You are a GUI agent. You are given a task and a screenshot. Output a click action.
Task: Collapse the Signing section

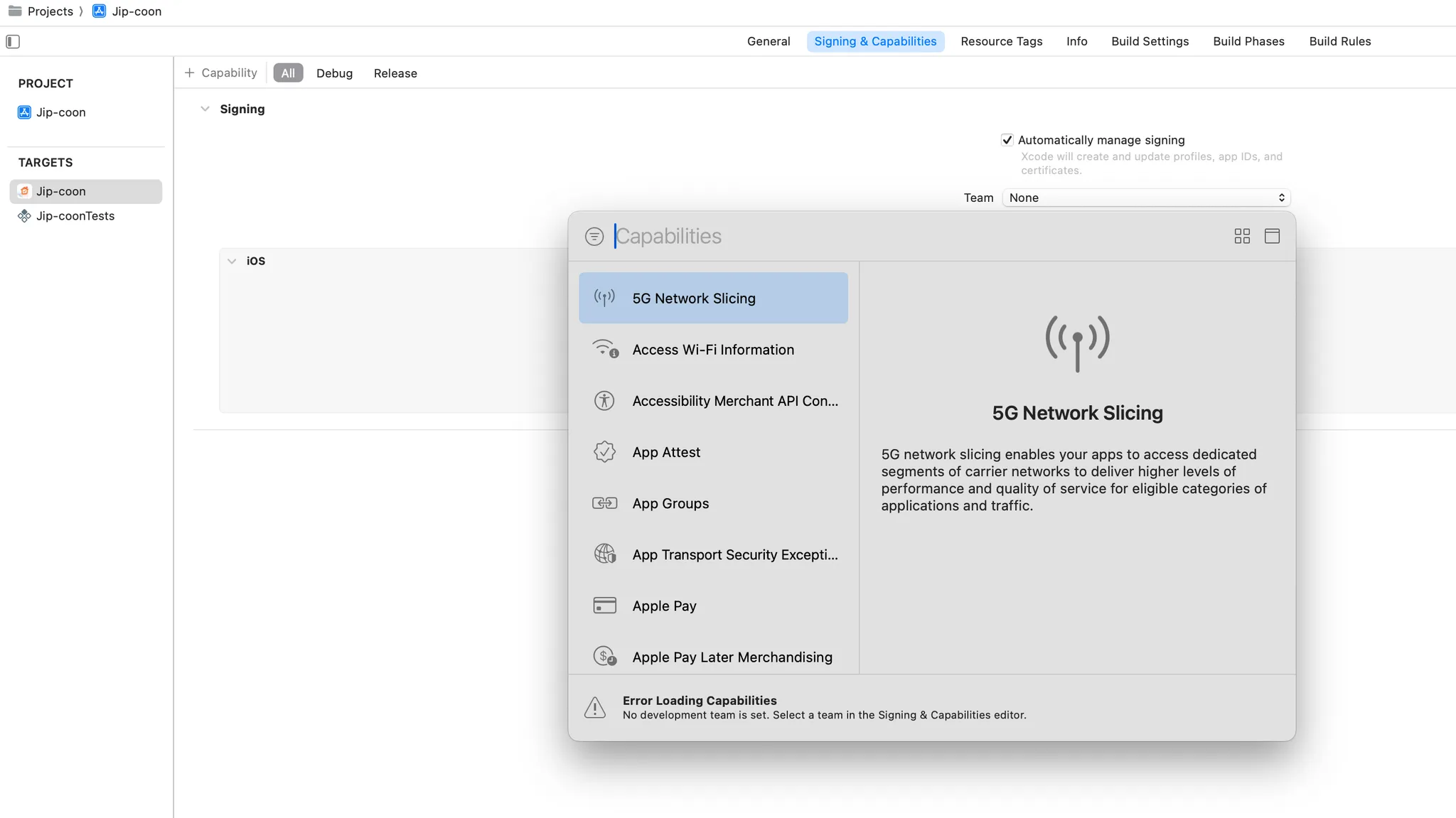click(x=205, y=109)
